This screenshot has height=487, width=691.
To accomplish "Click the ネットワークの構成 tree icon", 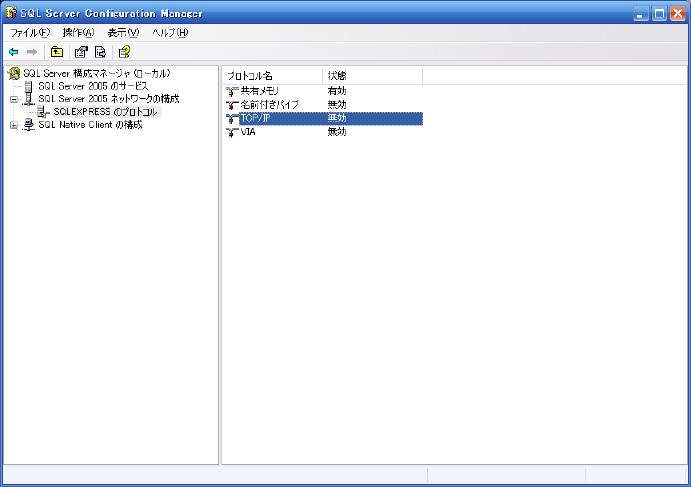I will point(29,99).
